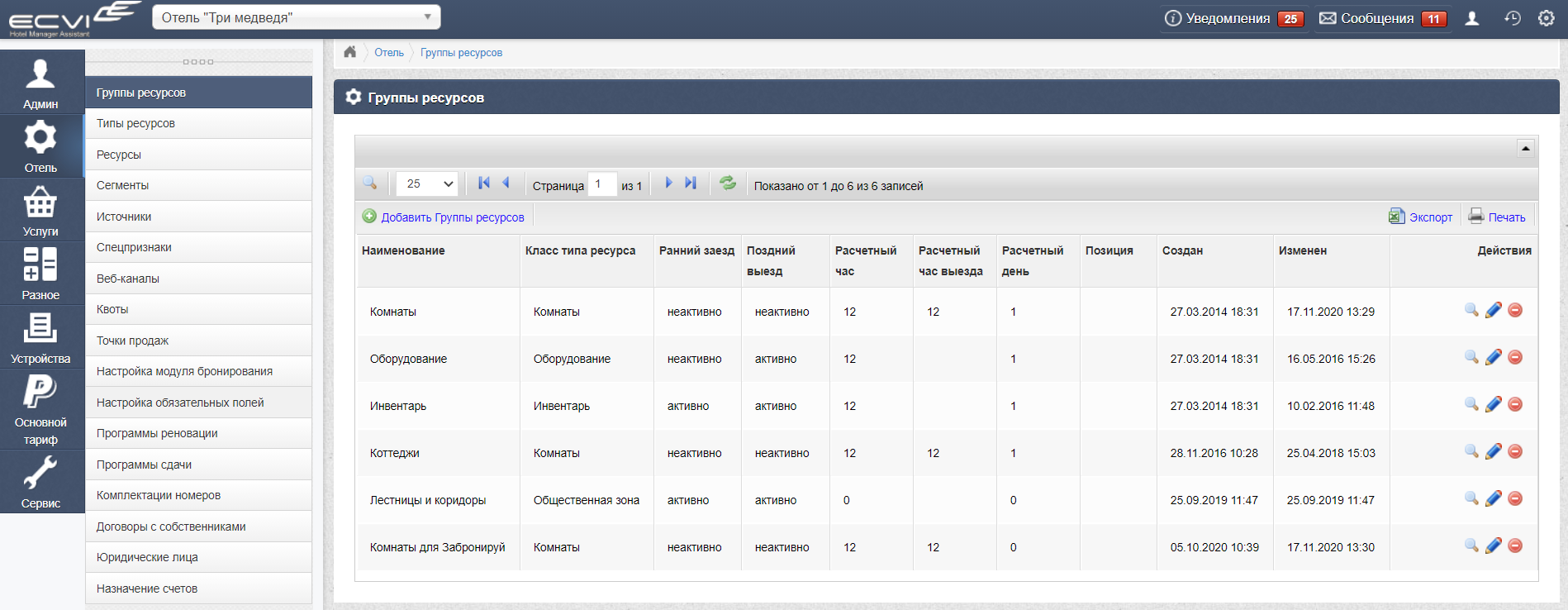Open the Ресурсы menu item
This screenshot has height=610, width=1568.
(x=198, y=155)
